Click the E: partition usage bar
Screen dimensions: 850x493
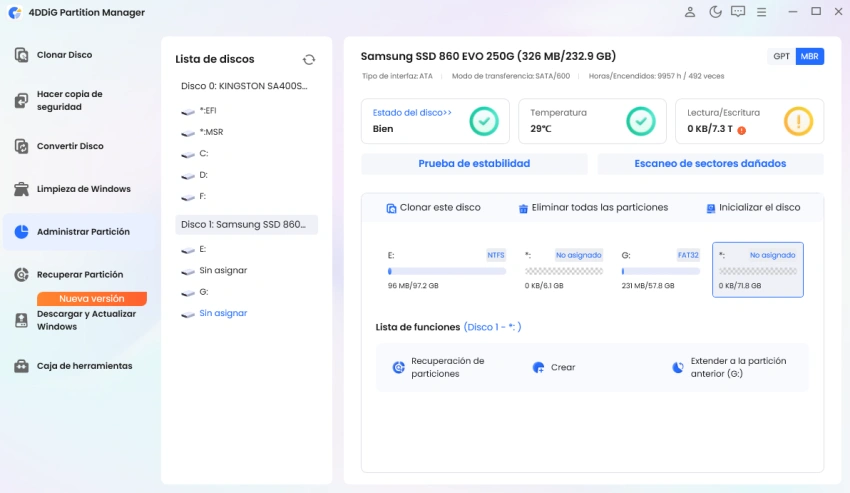click(447, 271)
